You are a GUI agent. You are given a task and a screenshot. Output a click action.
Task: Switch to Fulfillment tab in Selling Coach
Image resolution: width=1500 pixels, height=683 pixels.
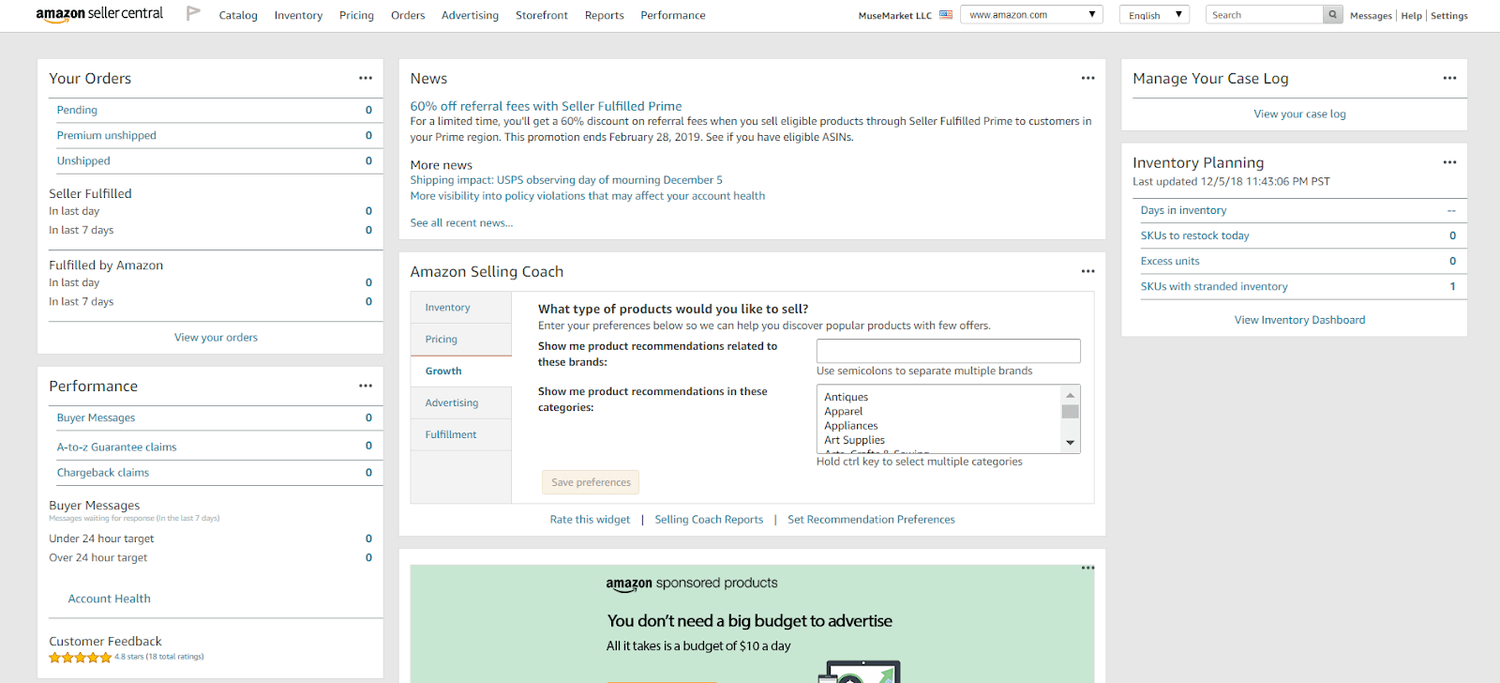click(461, 435)
